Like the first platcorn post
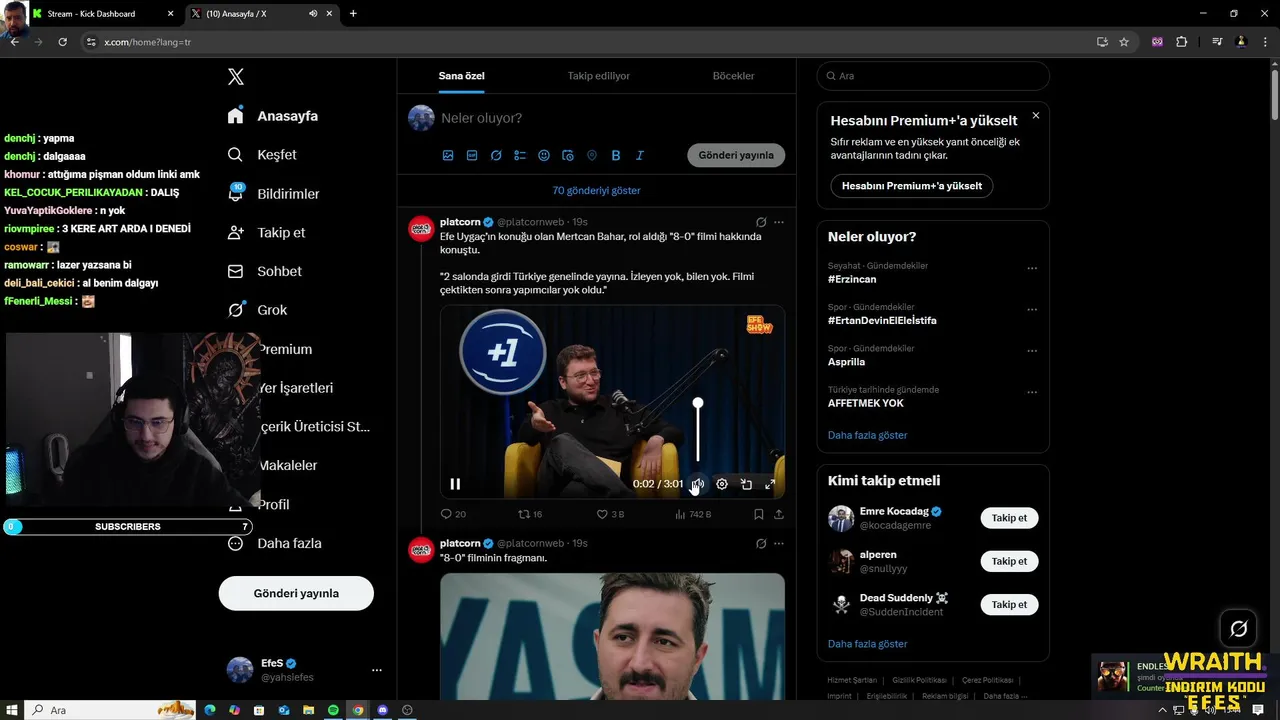The image size is (1280, 720). pos(610,514)
